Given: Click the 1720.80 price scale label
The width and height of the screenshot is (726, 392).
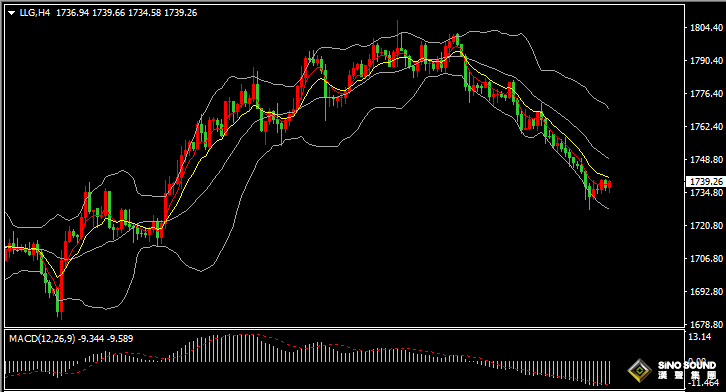Looking at the screenshot, I should click(x=706, y=225).
